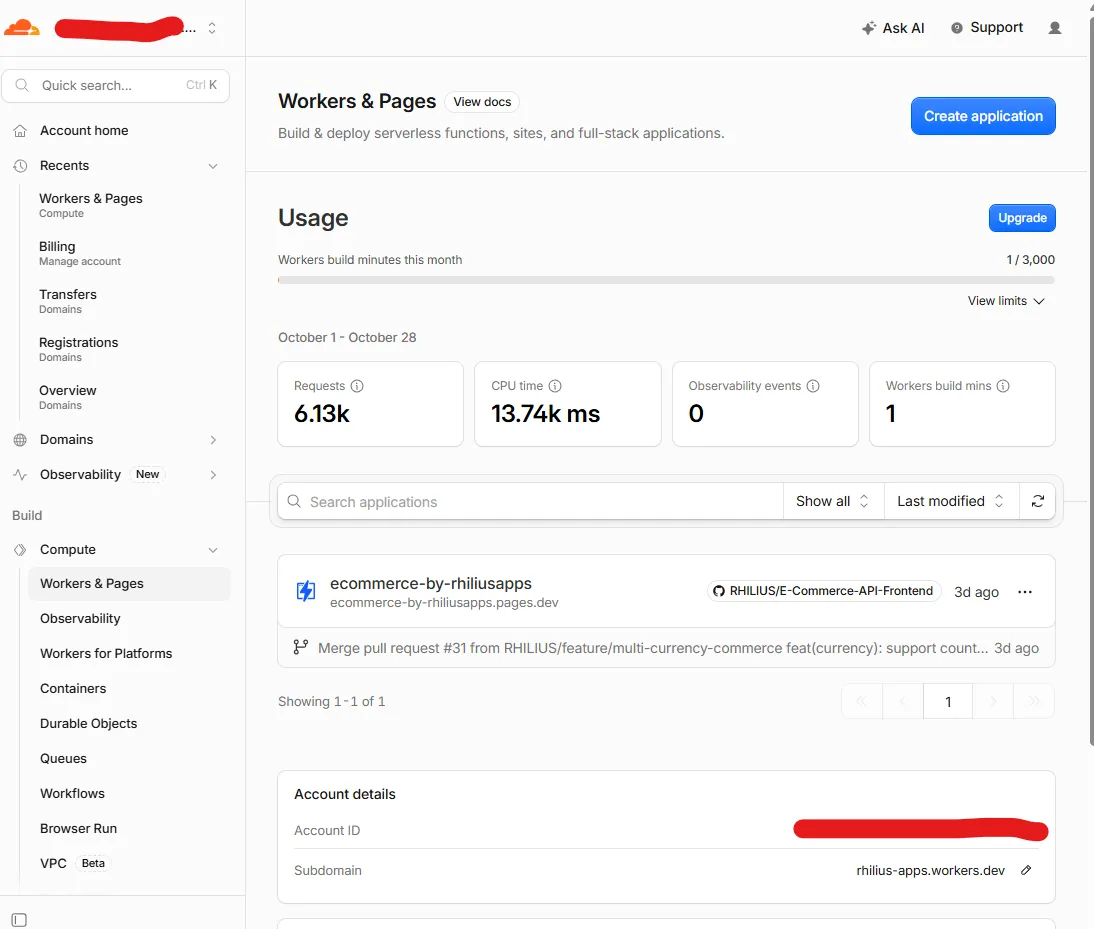Open Queues page
The height and width of the screenshot is (929, 1094).
(63, 758)
